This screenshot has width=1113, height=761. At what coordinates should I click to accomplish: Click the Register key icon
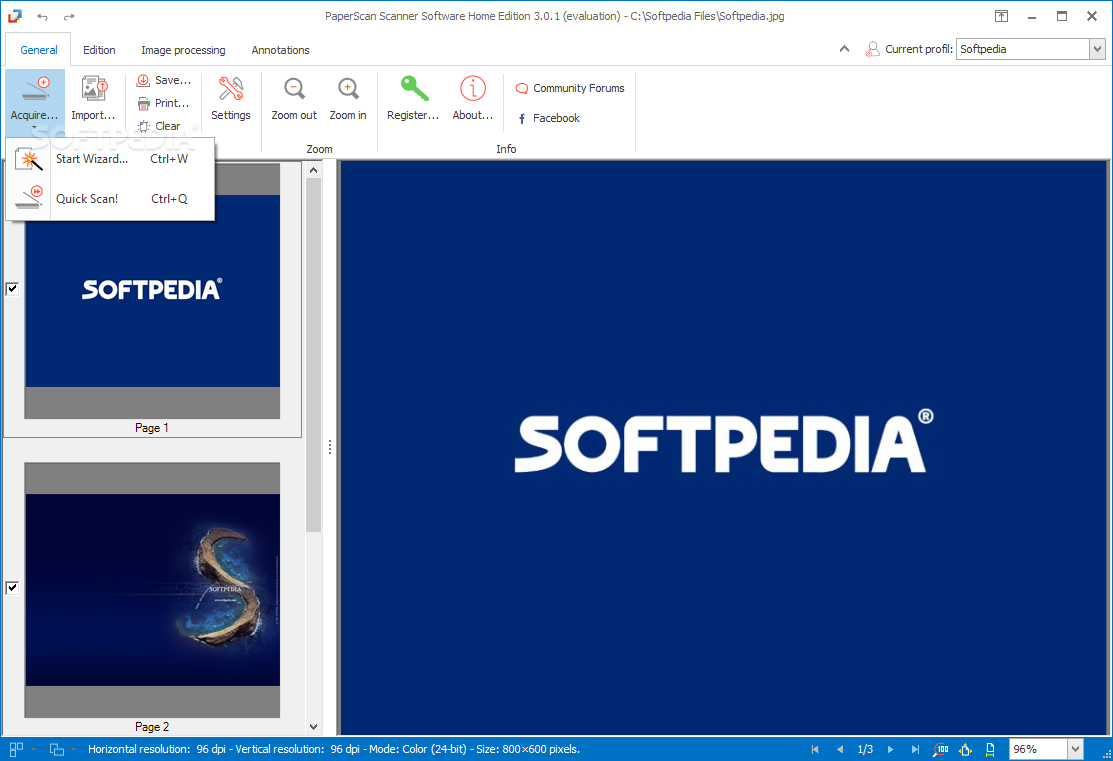pyautogui.click(x=414, y=89)
